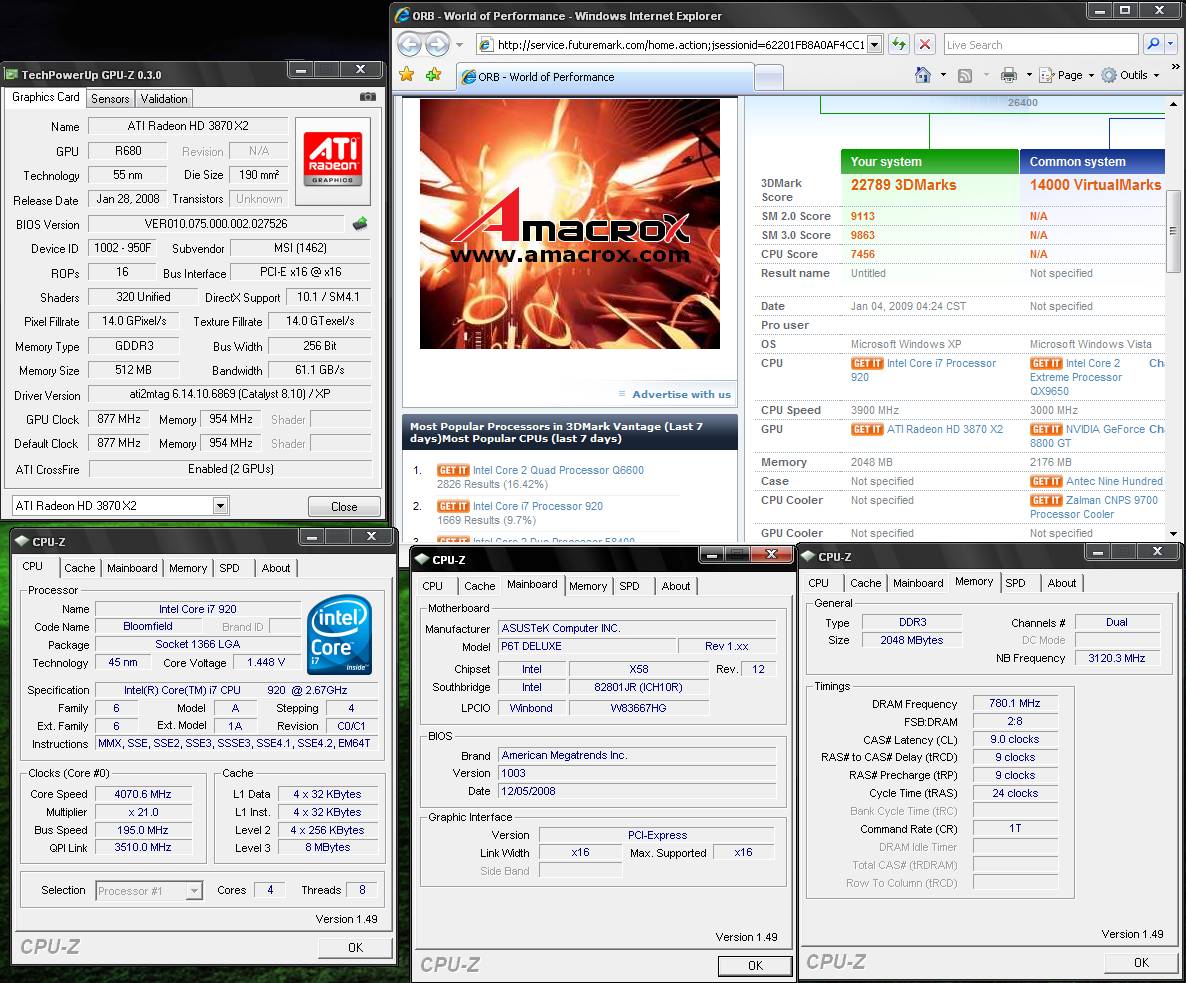
Task: Click OK in middle CPU-Z Mainboard window
Action: click(x=755, y=966)
